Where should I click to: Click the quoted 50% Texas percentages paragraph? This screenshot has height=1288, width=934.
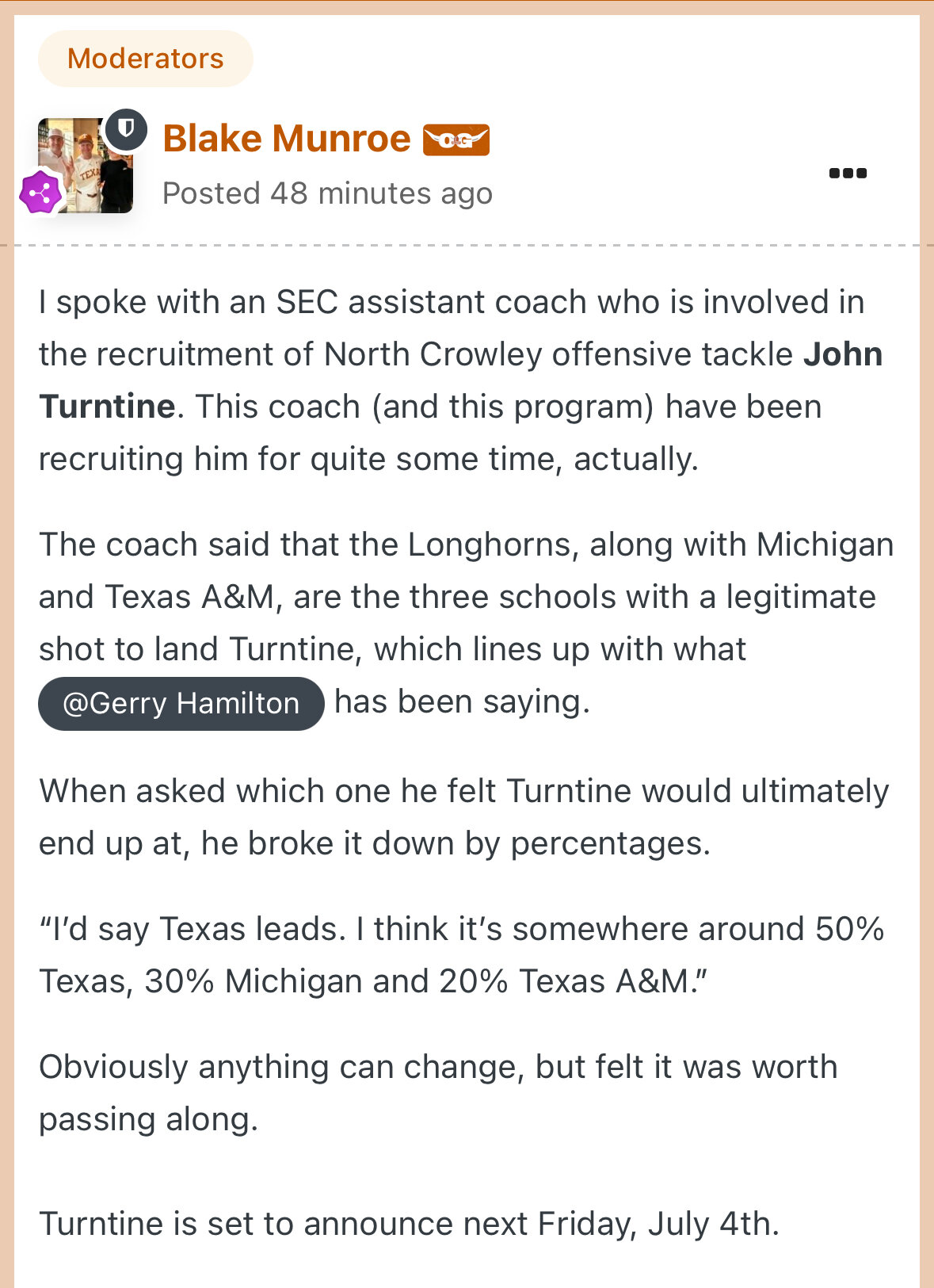[x=462, y=955]
